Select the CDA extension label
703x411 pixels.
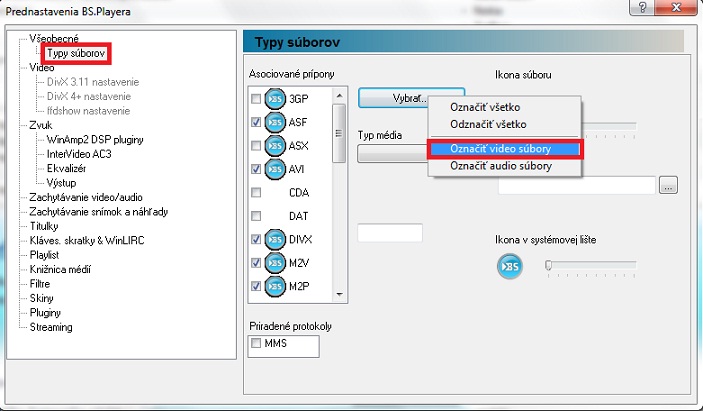(x=299, y=193)
